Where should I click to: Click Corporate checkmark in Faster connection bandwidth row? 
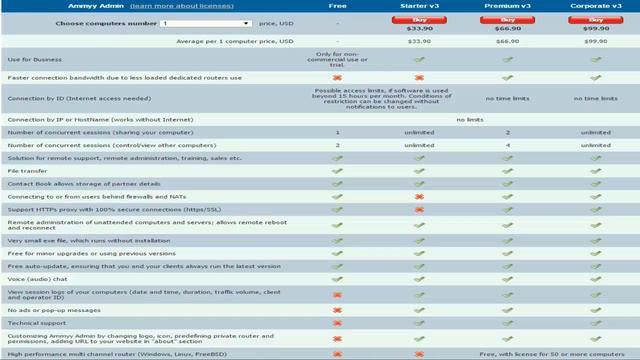596,78
